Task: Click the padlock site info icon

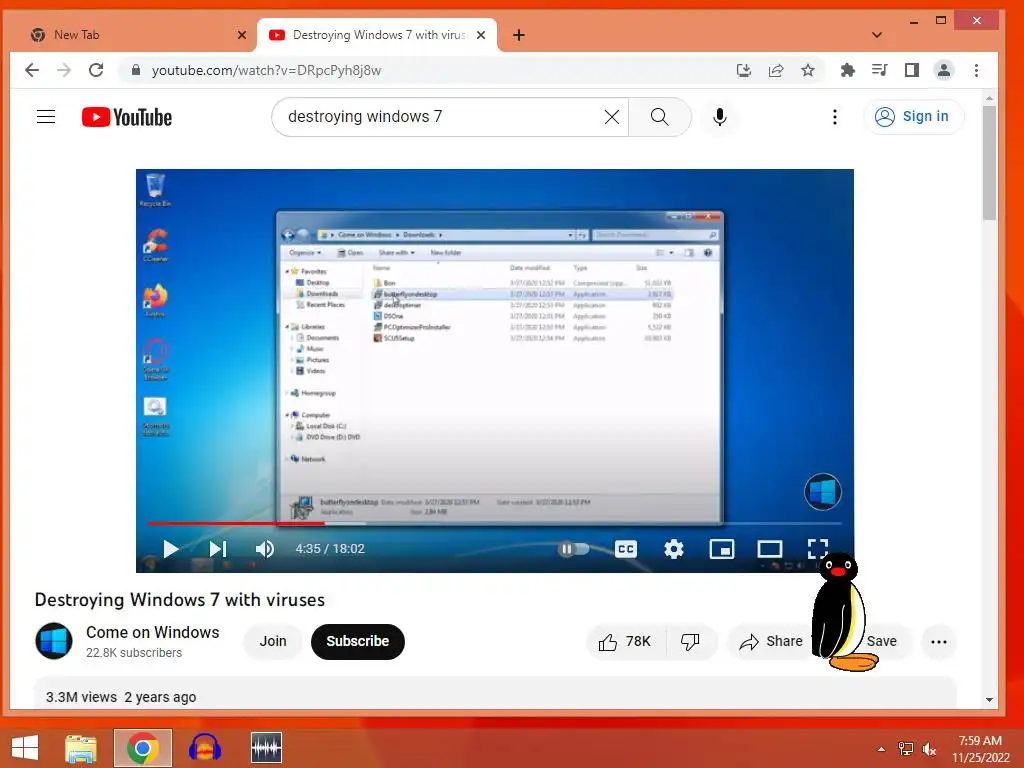Action: point(136,70)
